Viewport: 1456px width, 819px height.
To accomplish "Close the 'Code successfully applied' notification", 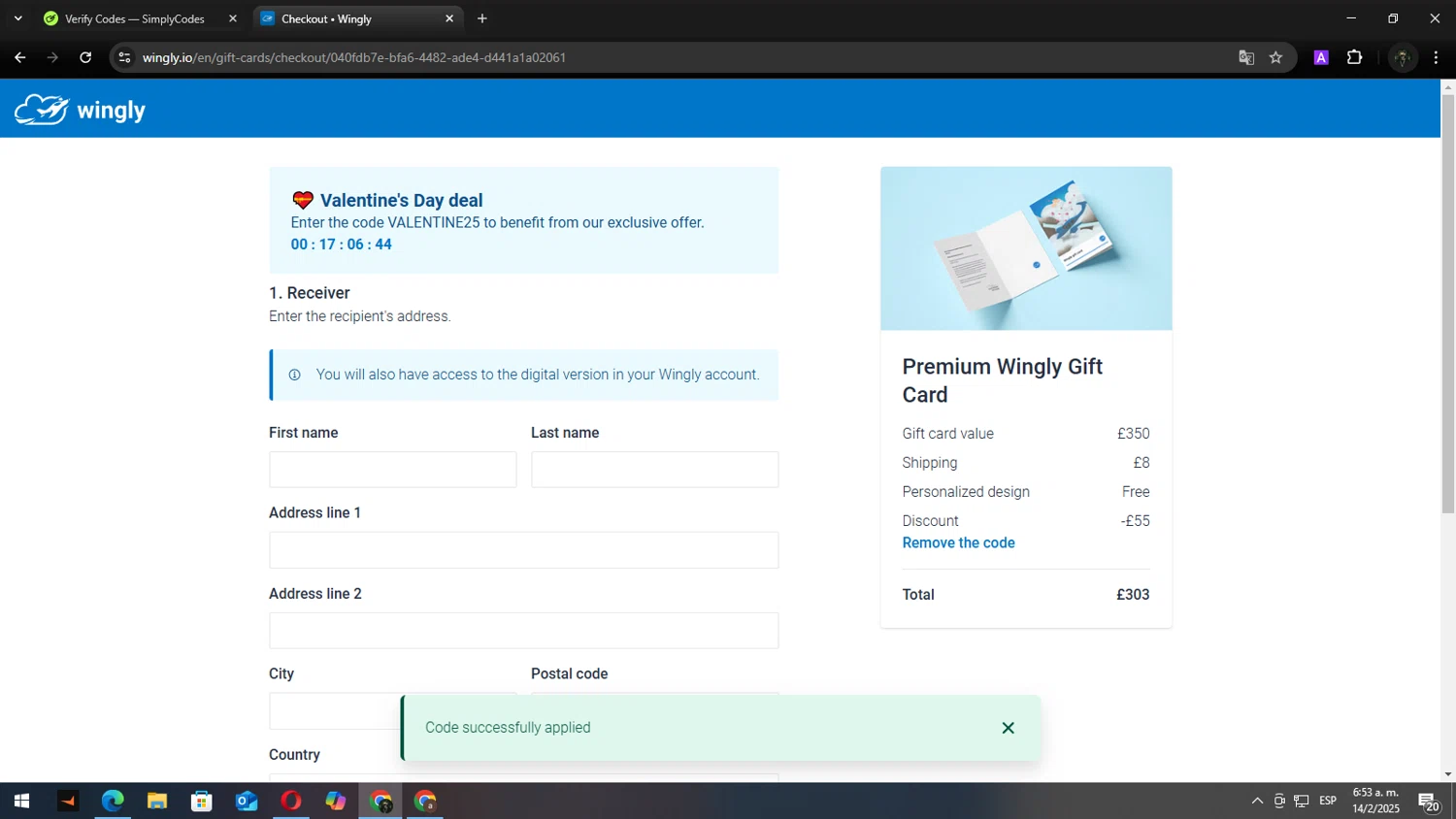I will tap(1008, 728).
